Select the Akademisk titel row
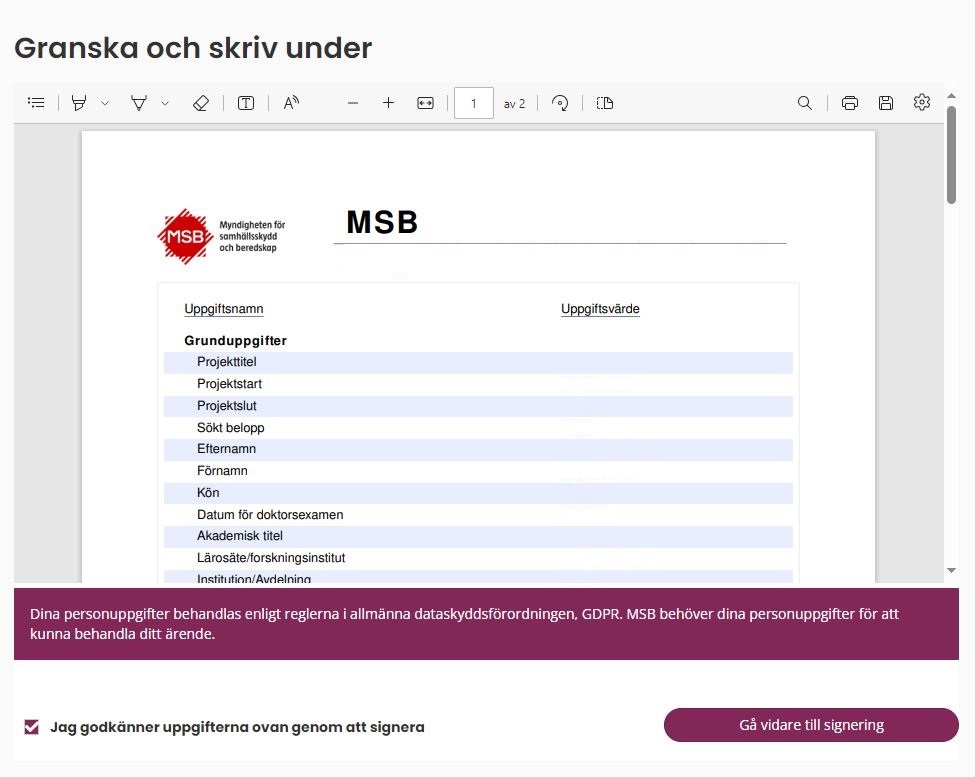975x777 pixels. click(478, 536)
